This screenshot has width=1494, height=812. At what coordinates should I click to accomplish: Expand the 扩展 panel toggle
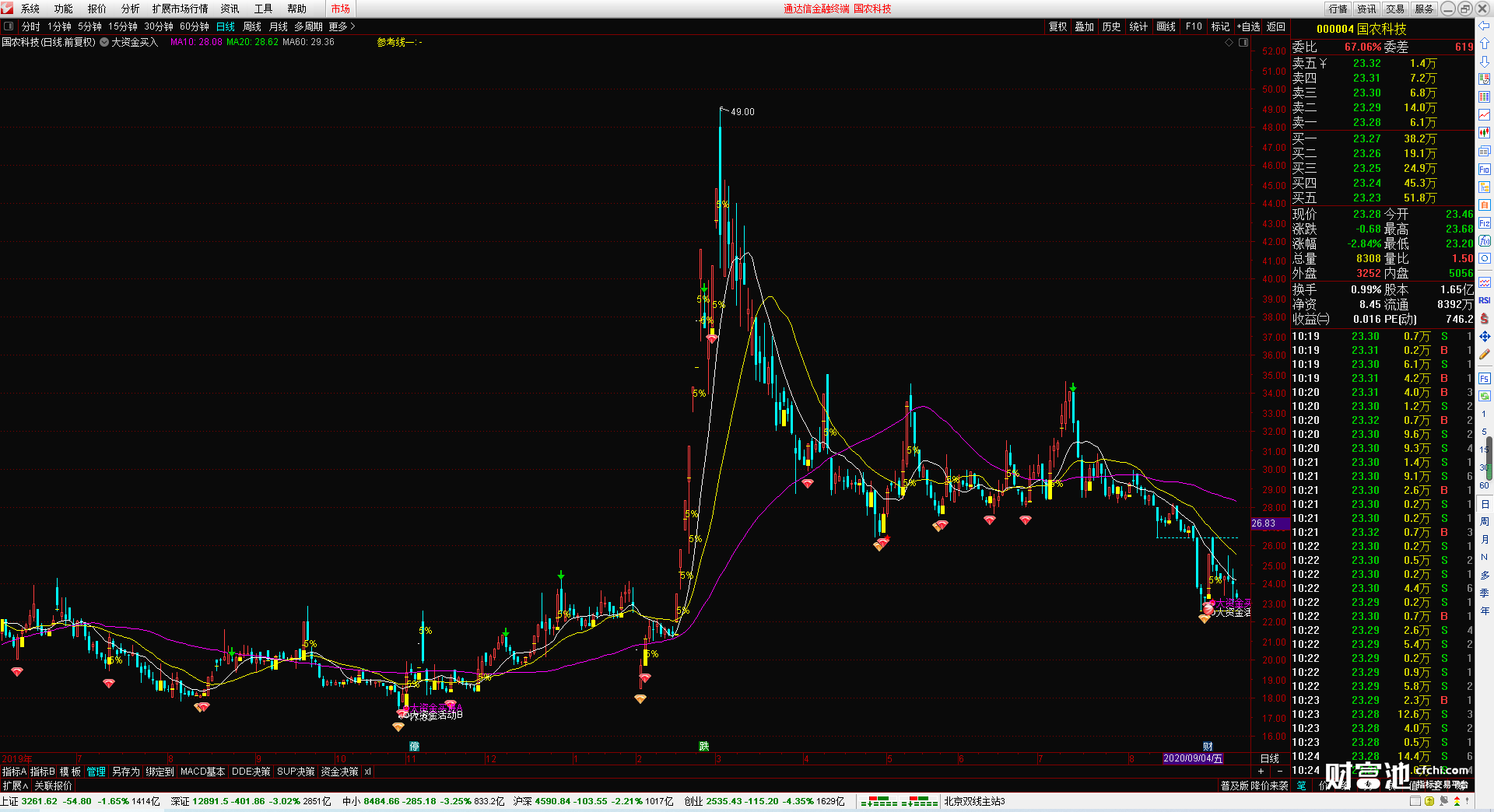click(x=15, y=786)
